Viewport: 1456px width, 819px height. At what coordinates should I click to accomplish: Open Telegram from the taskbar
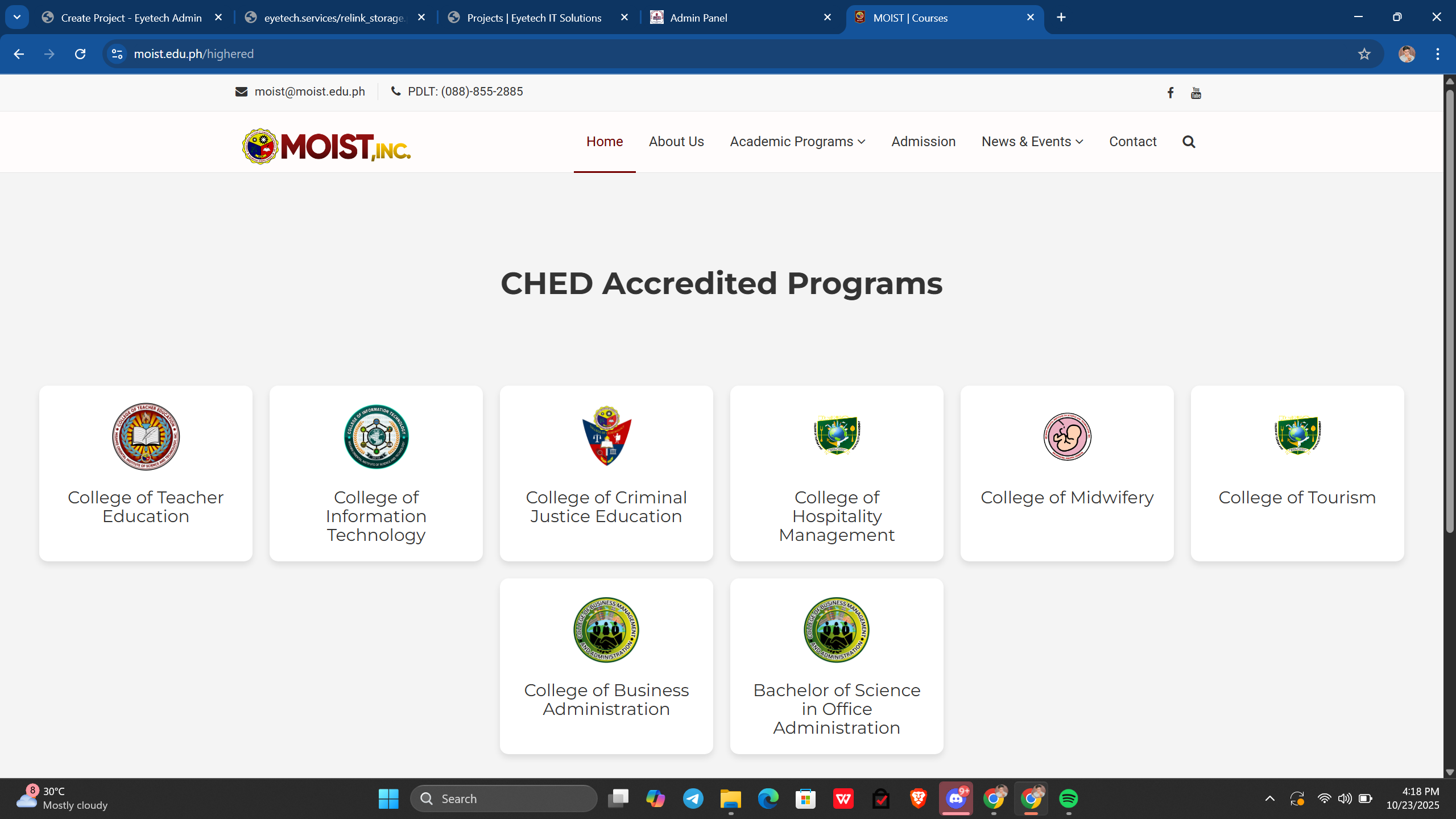tap(693, 799)
